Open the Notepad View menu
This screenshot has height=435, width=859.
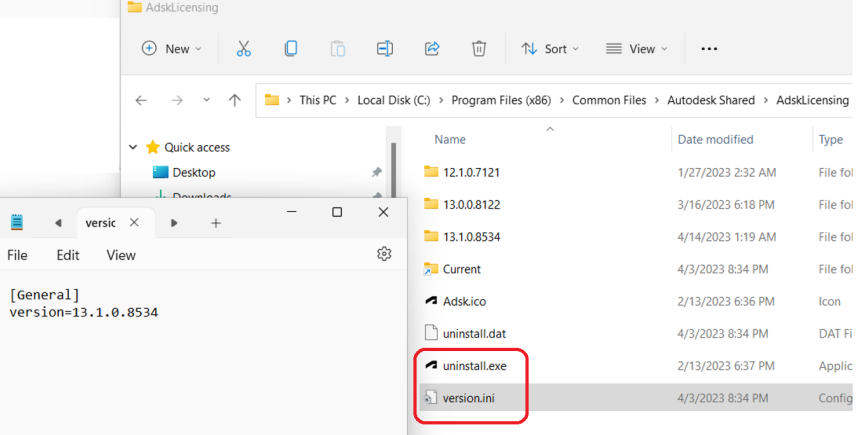[121, 255]
